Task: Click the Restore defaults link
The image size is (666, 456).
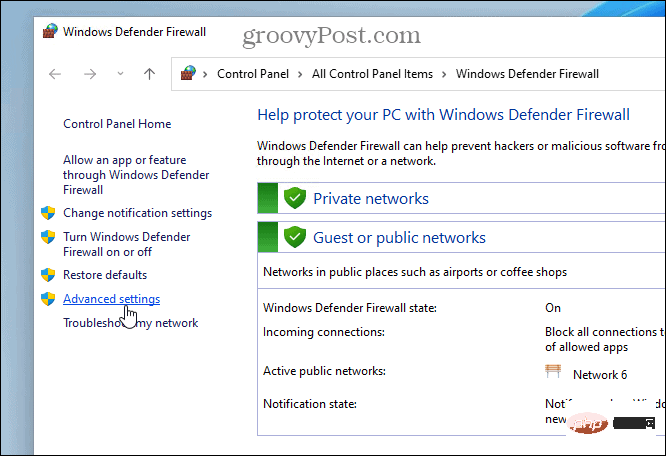Action: [105, 275]
